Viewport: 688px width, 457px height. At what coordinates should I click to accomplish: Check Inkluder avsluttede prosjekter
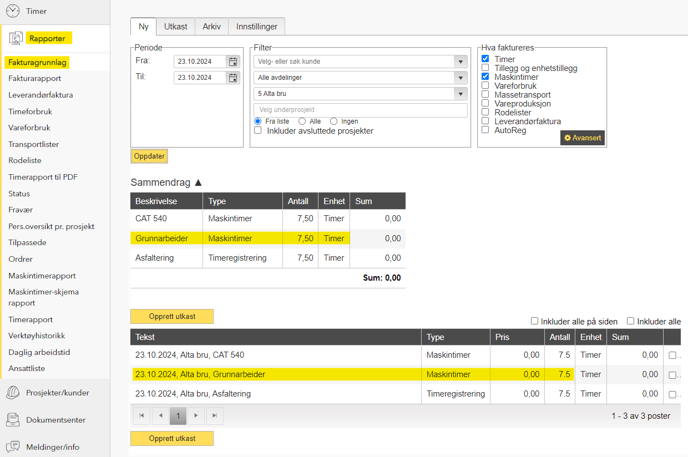tap(258, 131)
